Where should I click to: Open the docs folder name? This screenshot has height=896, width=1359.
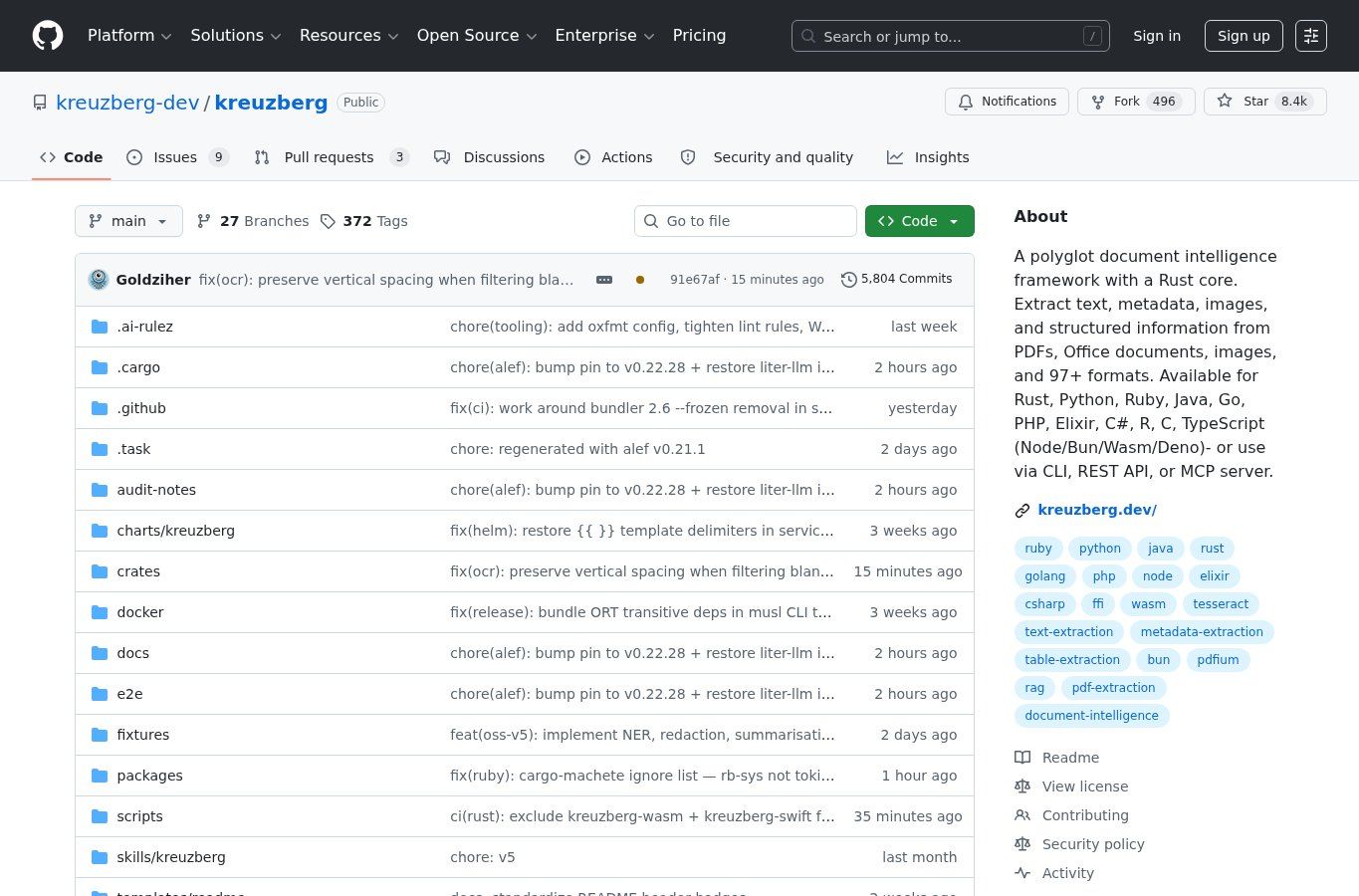(132, 653)
